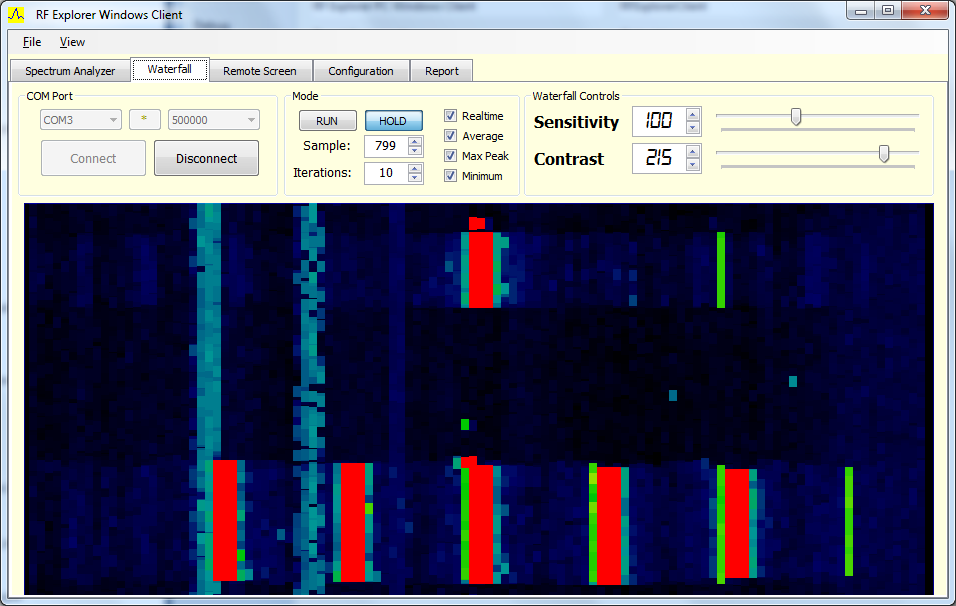
Task: Decrement Sensitivity with the down arrow
Action: (693, 128)
